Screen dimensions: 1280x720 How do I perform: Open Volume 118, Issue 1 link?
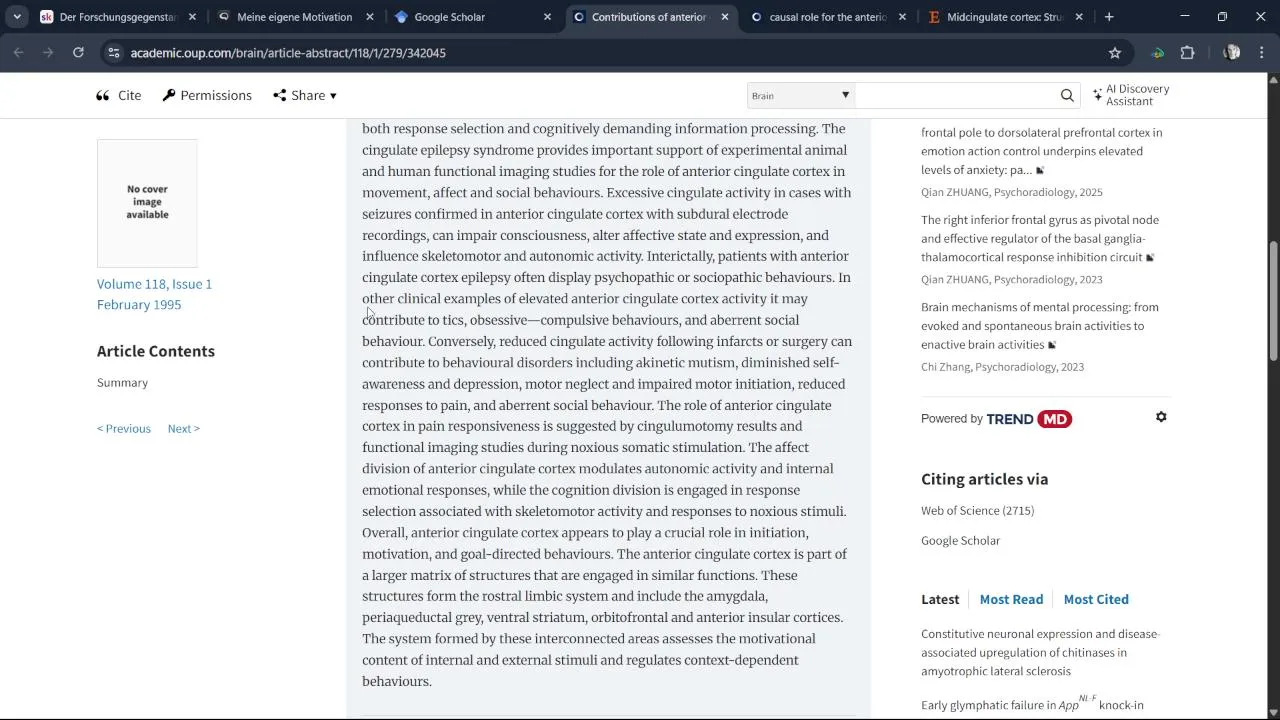[154, 284]
